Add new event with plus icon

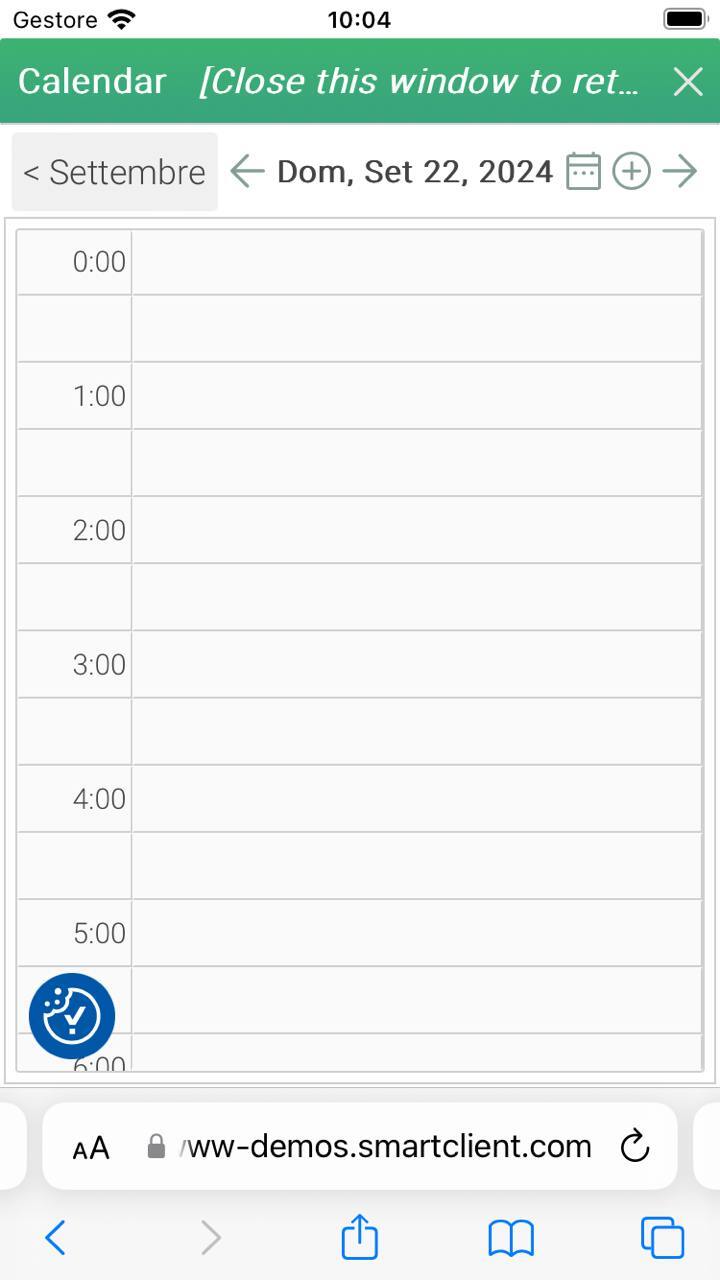pyautogui.click(x=631, y=172)
